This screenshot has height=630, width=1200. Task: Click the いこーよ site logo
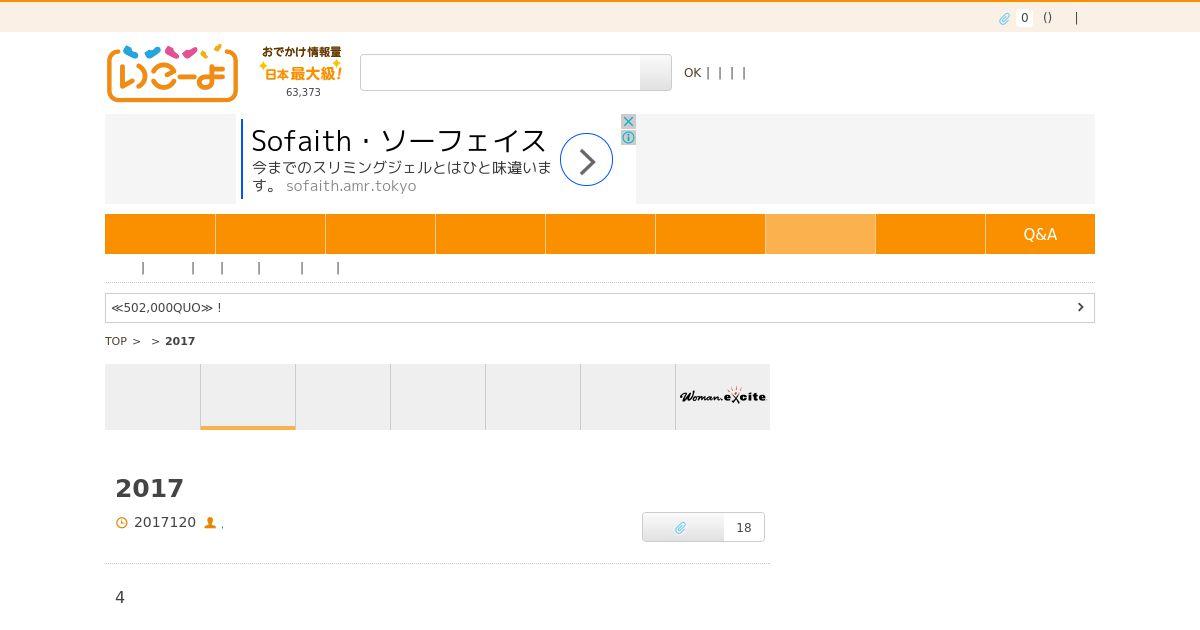(172, 73)
